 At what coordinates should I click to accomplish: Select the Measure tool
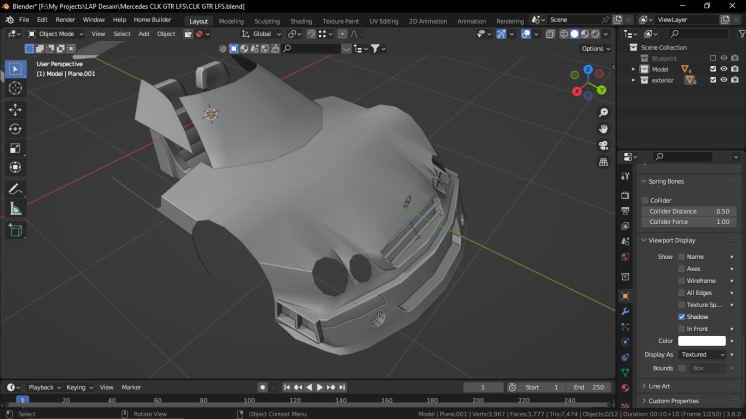tap(15, 209)
